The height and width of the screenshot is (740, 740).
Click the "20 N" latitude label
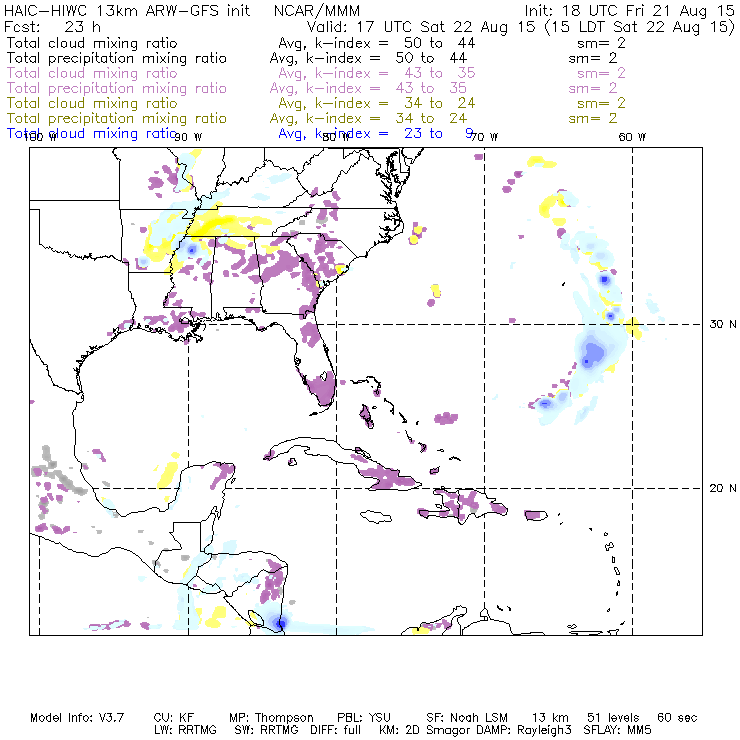click(723, 488)
